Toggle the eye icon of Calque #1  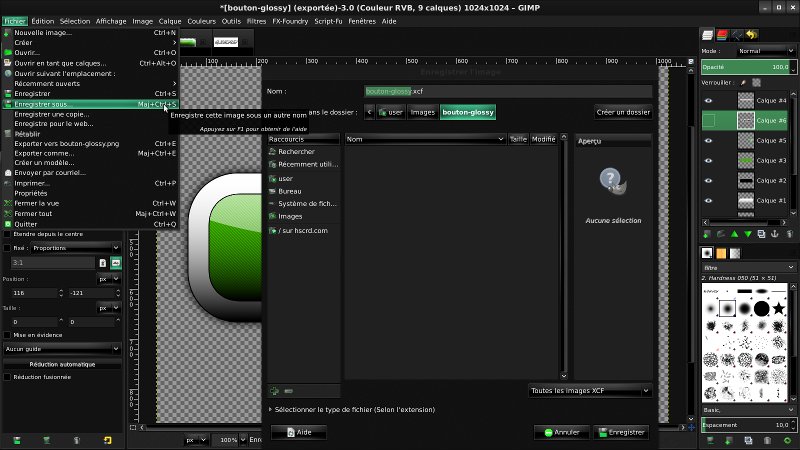(x=708, y=201)
